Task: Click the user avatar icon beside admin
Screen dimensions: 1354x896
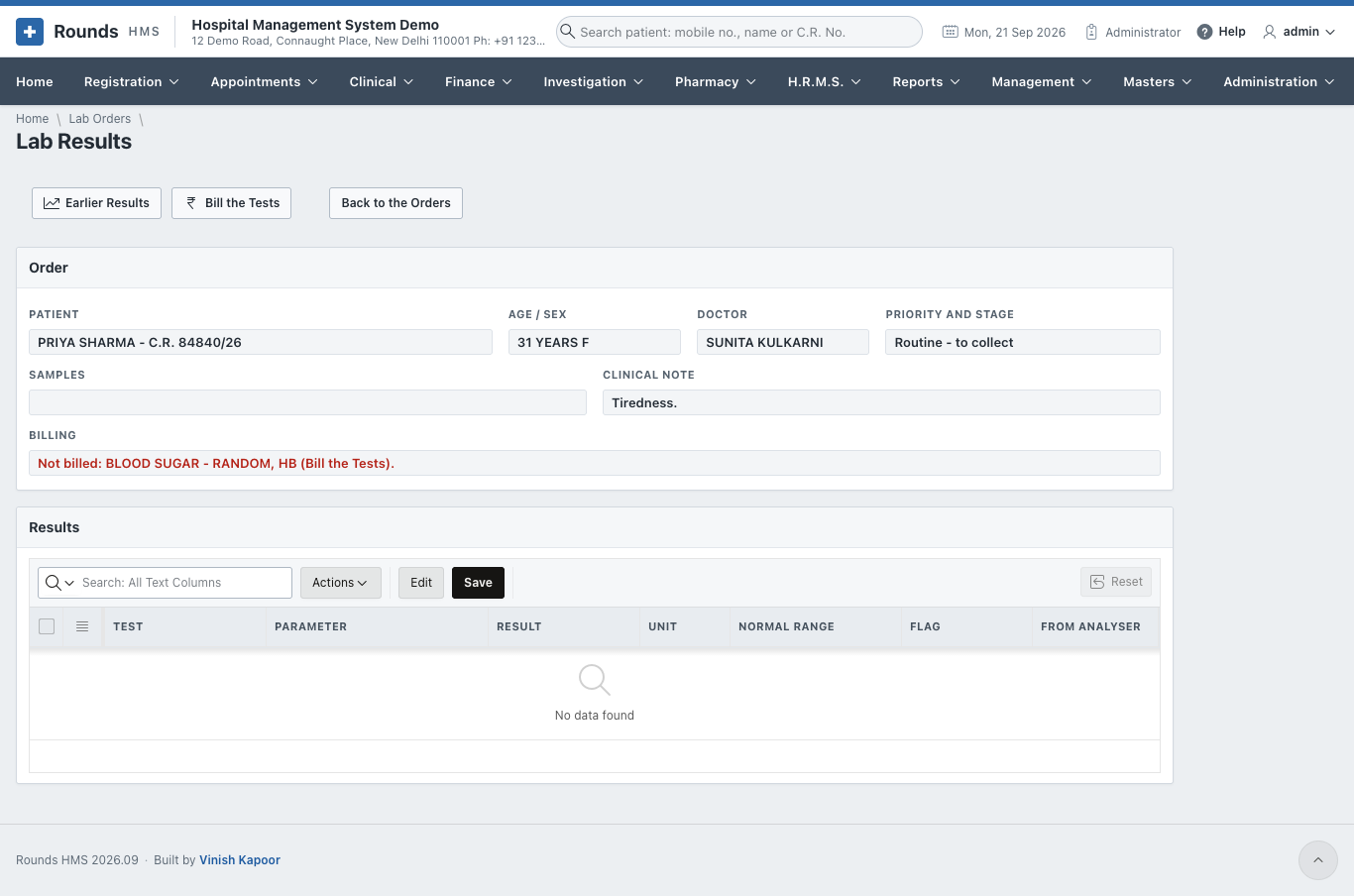Action: click(x=1269, y=32)
